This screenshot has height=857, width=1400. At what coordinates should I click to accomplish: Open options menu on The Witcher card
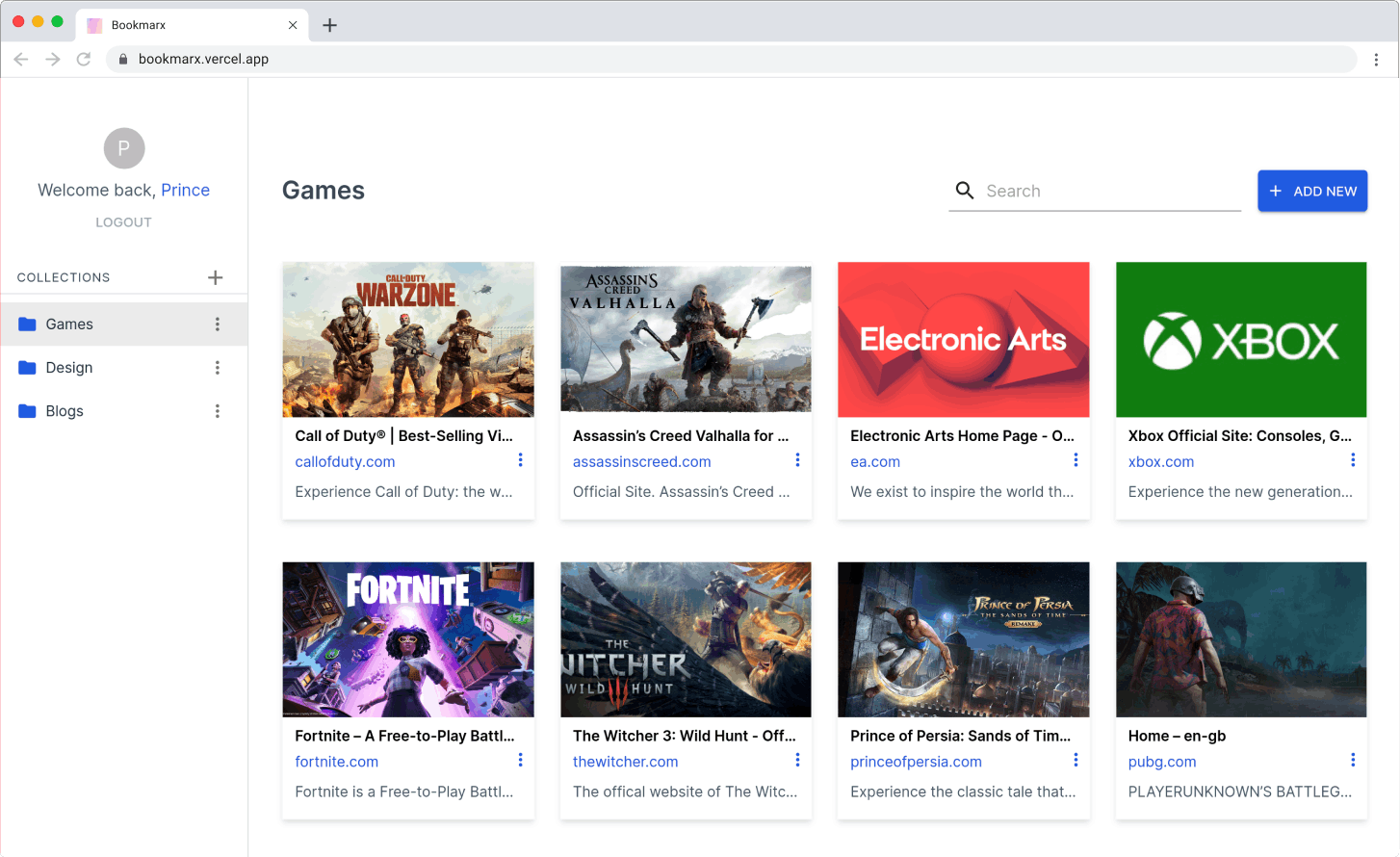pos(797,761)
